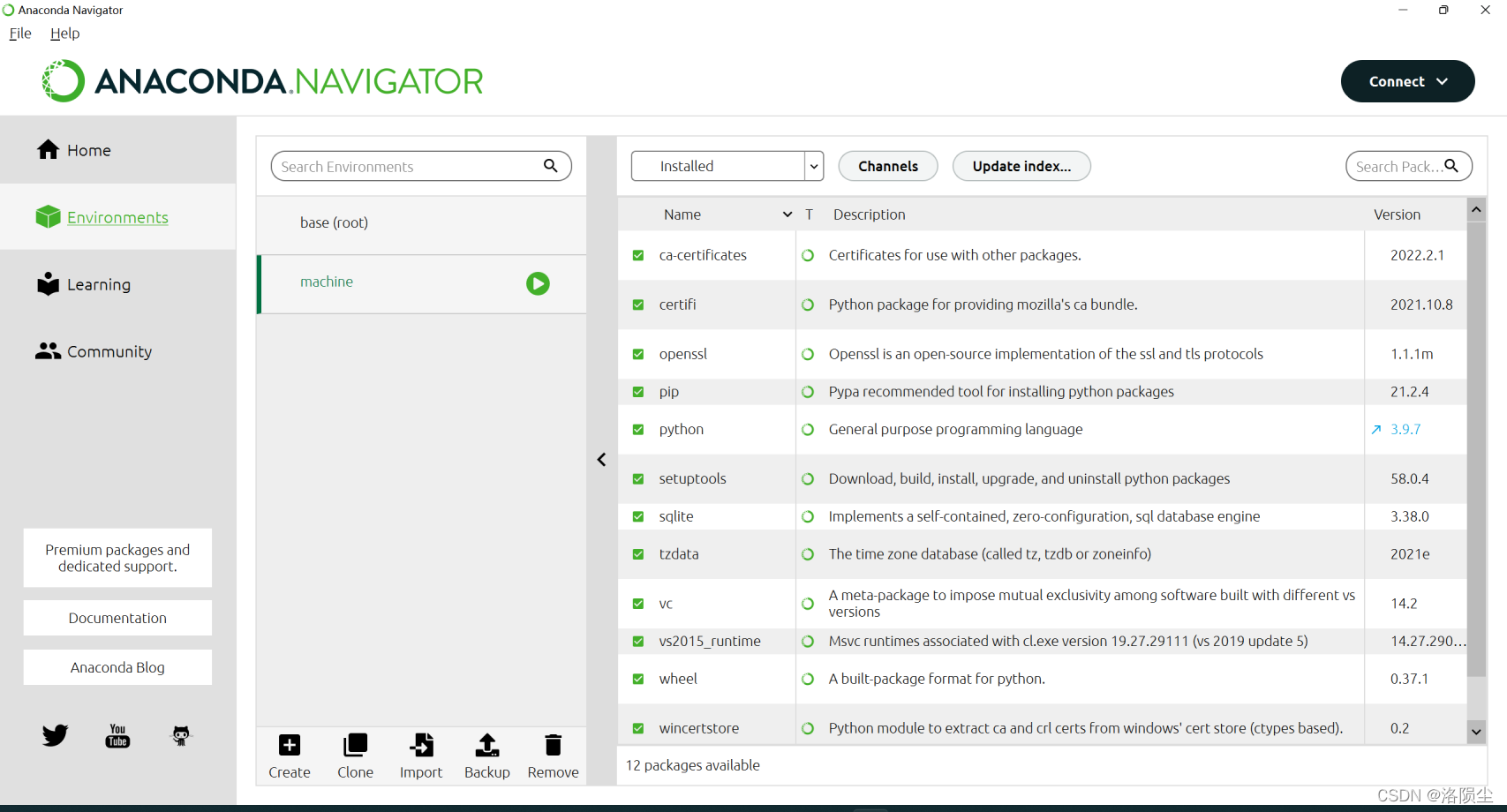
Task: Click the wheel package checkbox
Action: point(638,679)
